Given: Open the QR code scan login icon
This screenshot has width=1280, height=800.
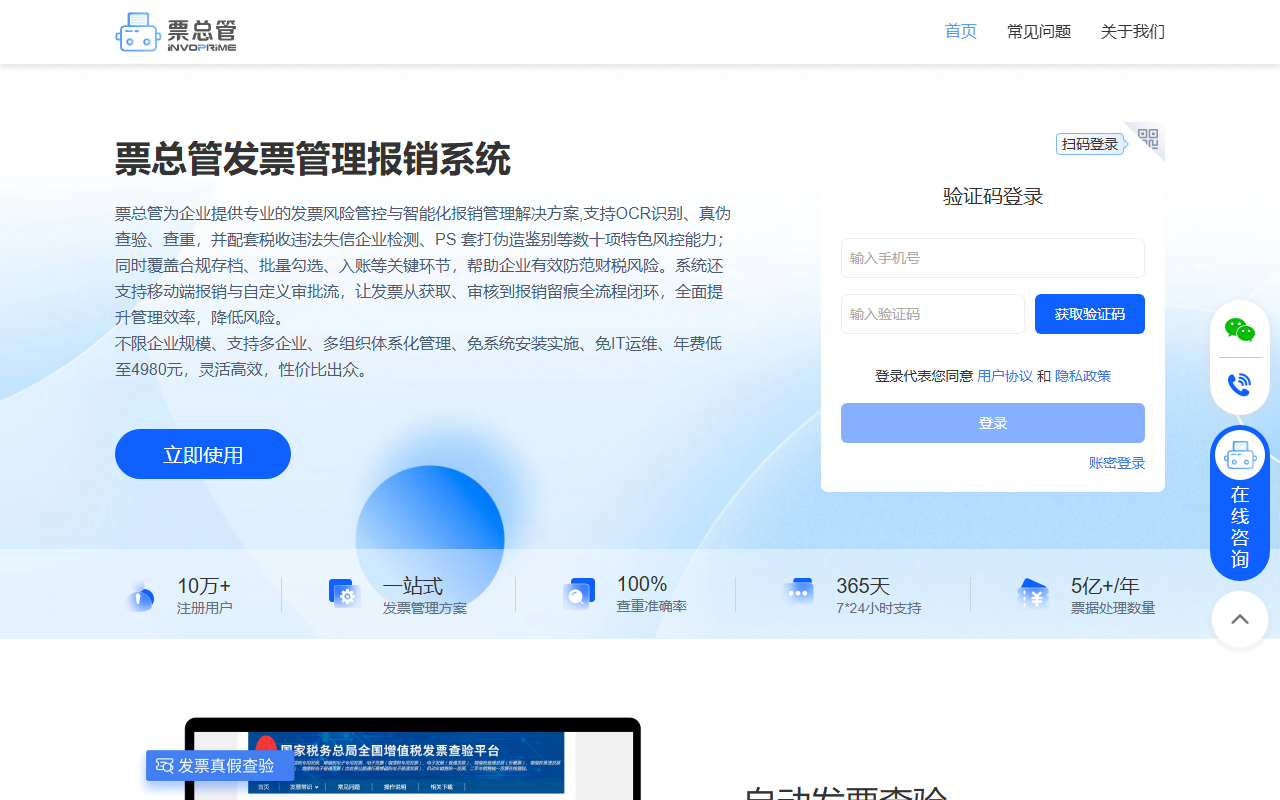Looking at the screenshot, I should coord(1147,139).
